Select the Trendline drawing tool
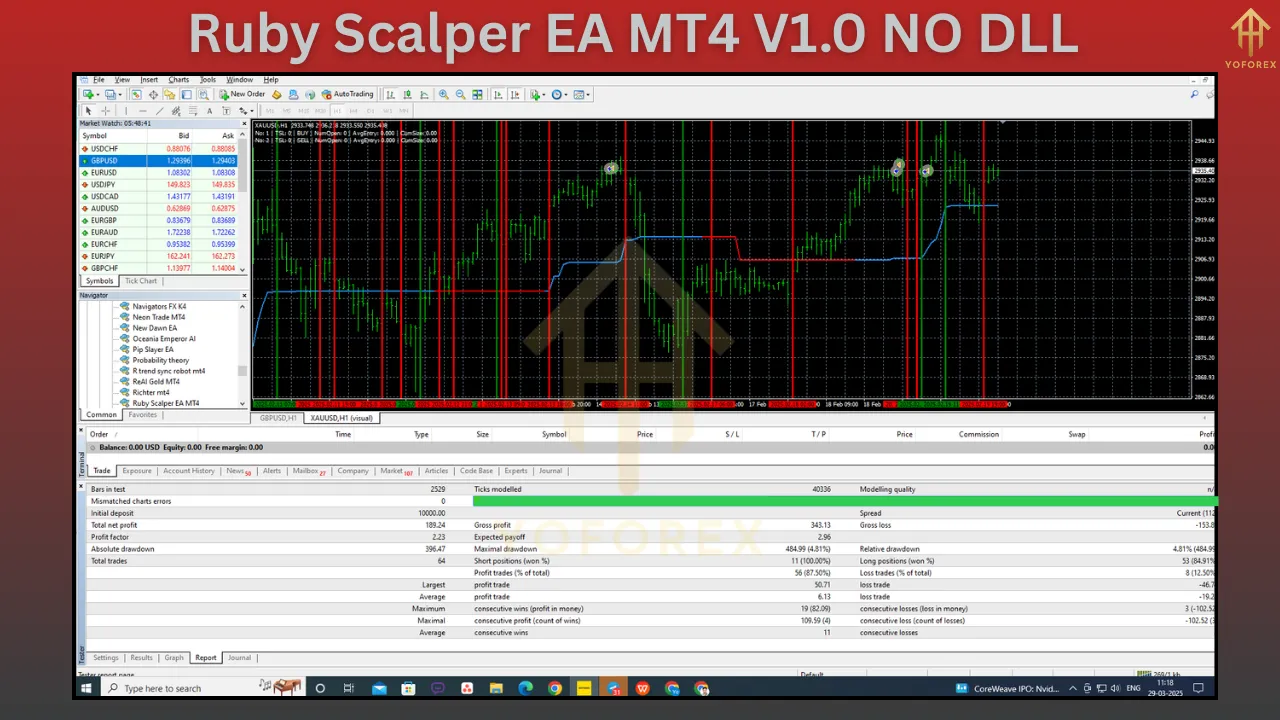The width and height of the screenshot is (1280, 720). point(159,111)
